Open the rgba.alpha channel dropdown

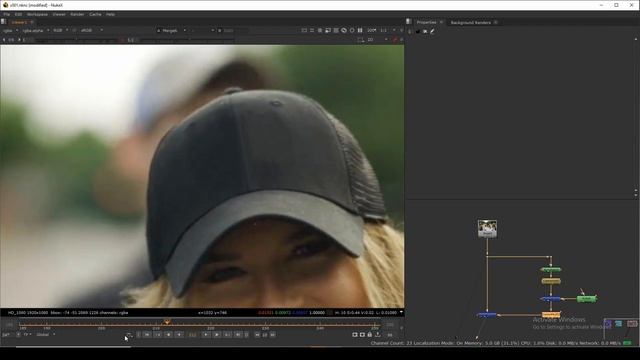click(x=36, y=31)
